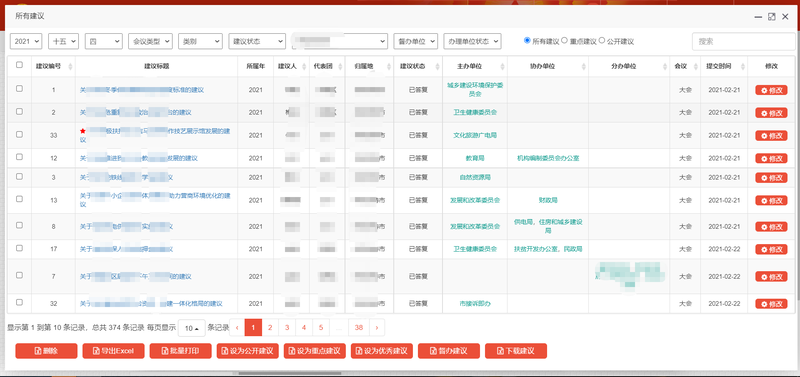
Task: Jump to last page 38
Action: click(x=359, y=328)
